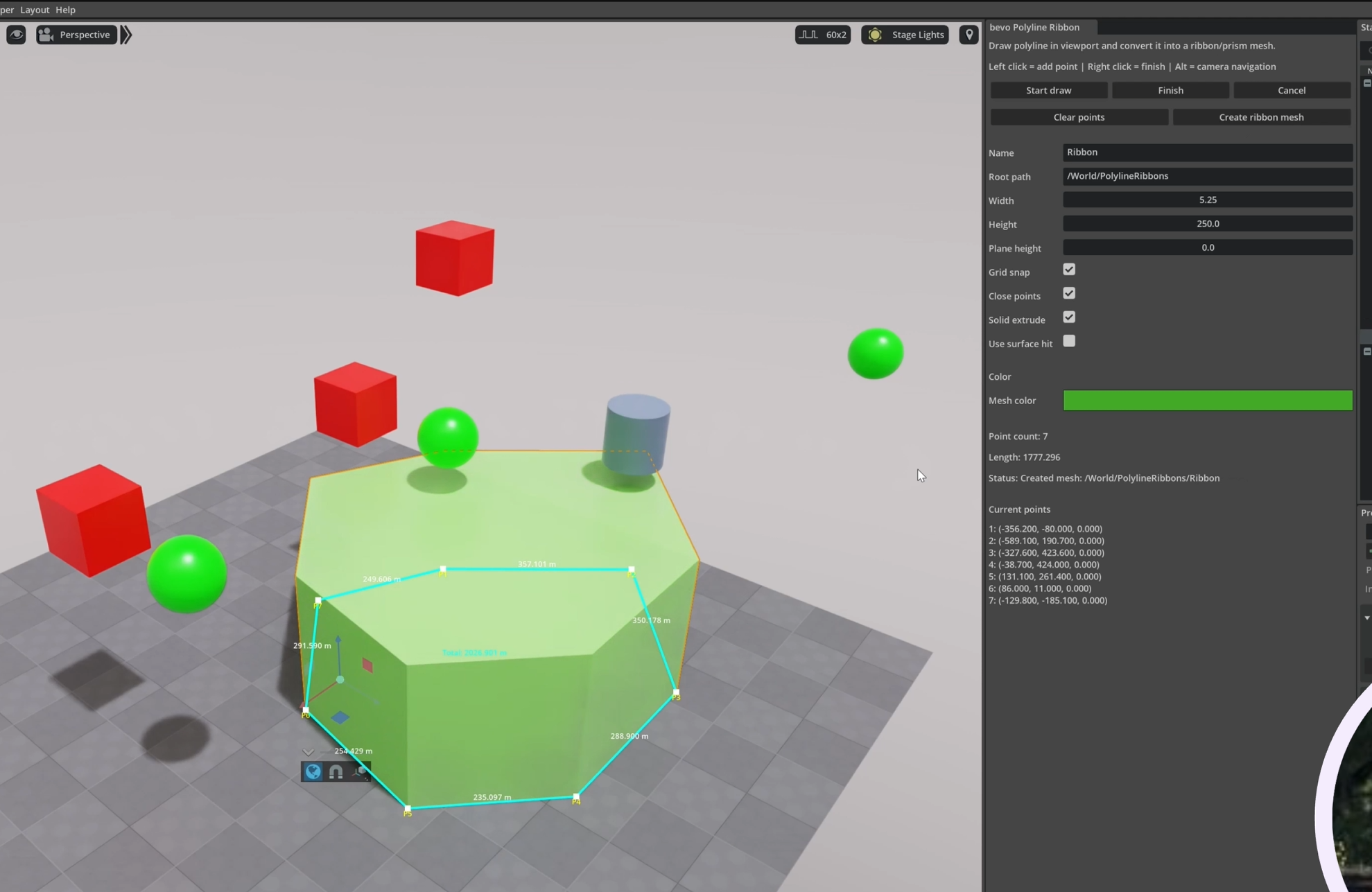Edit the Root path input field
The image size is (1372, 892).
tap(1208, 176)
